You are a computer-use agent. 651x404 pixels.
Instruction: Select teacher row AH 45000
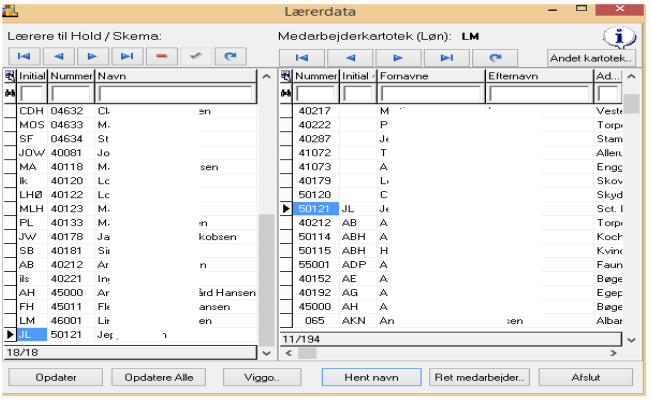[130, 293]
